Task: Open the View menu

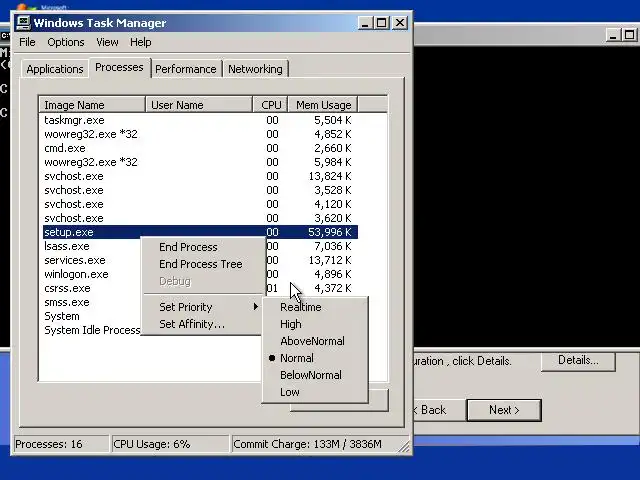Action: click(107, 42)
